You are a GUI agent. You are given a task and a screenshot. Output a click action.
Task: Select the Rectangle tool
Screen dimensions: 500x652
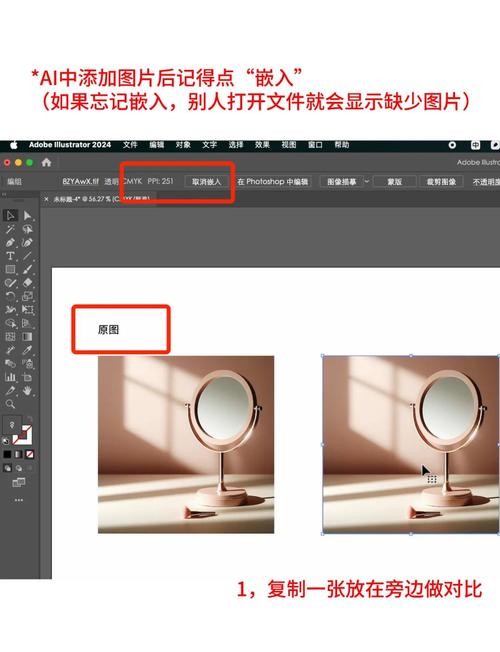[10, 269]
